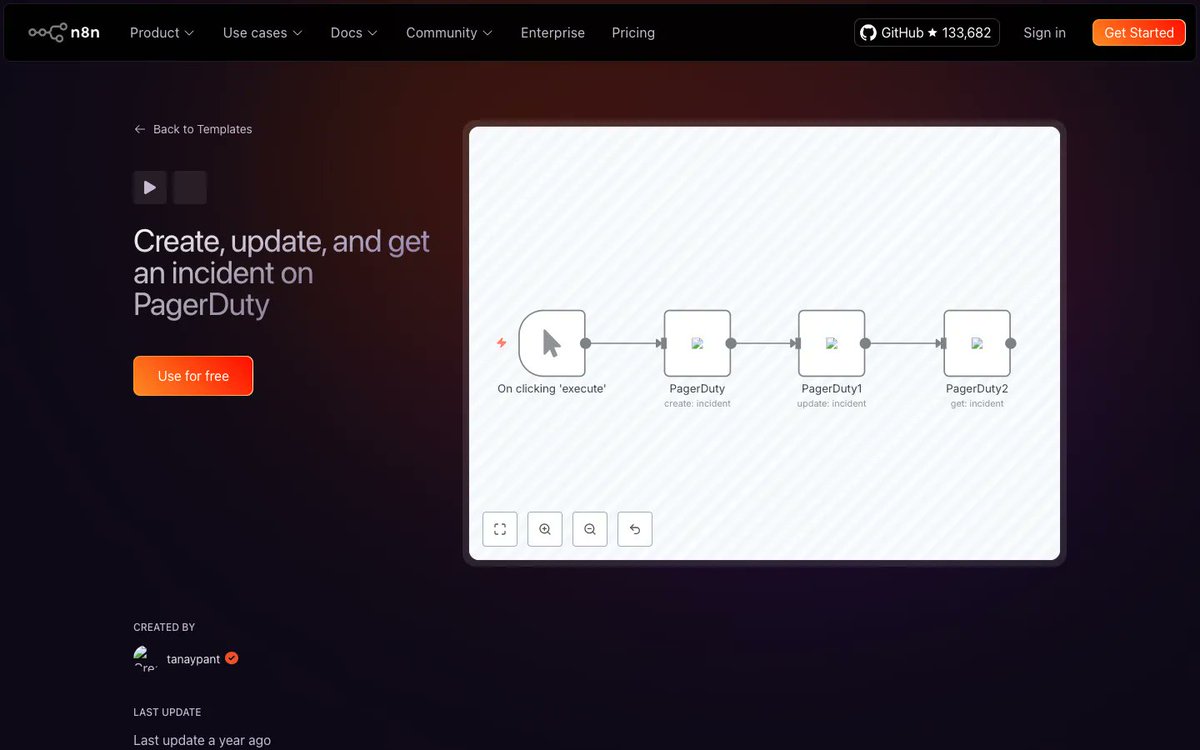Click the Sign in link
Viewport: 1200px width, 750px height.
[x=1044, y=33]
